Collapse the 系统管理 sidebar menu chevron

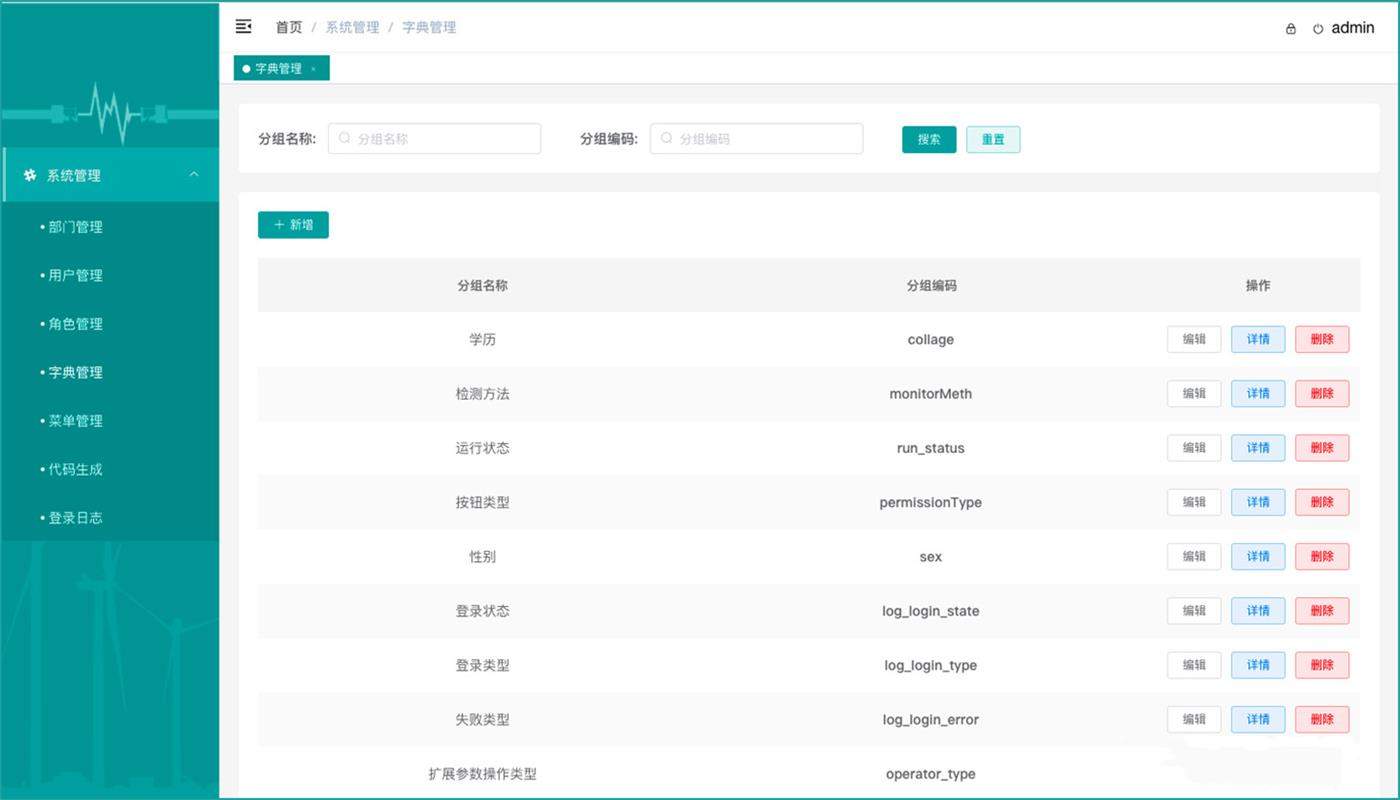tap(194, 173)
